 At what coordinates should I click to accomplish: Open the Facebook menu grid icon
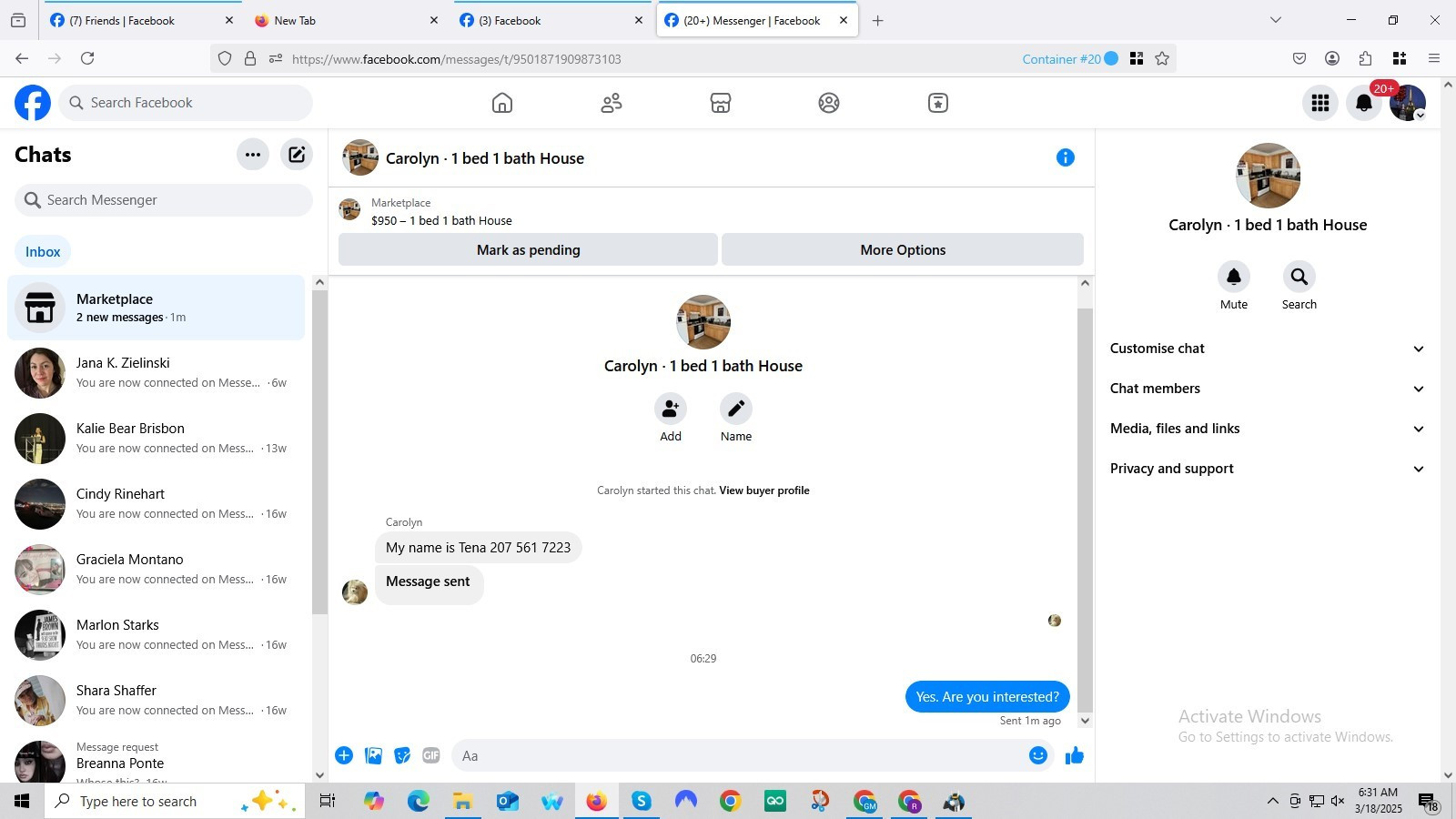pyautogui.click(x=1320, y=103)
